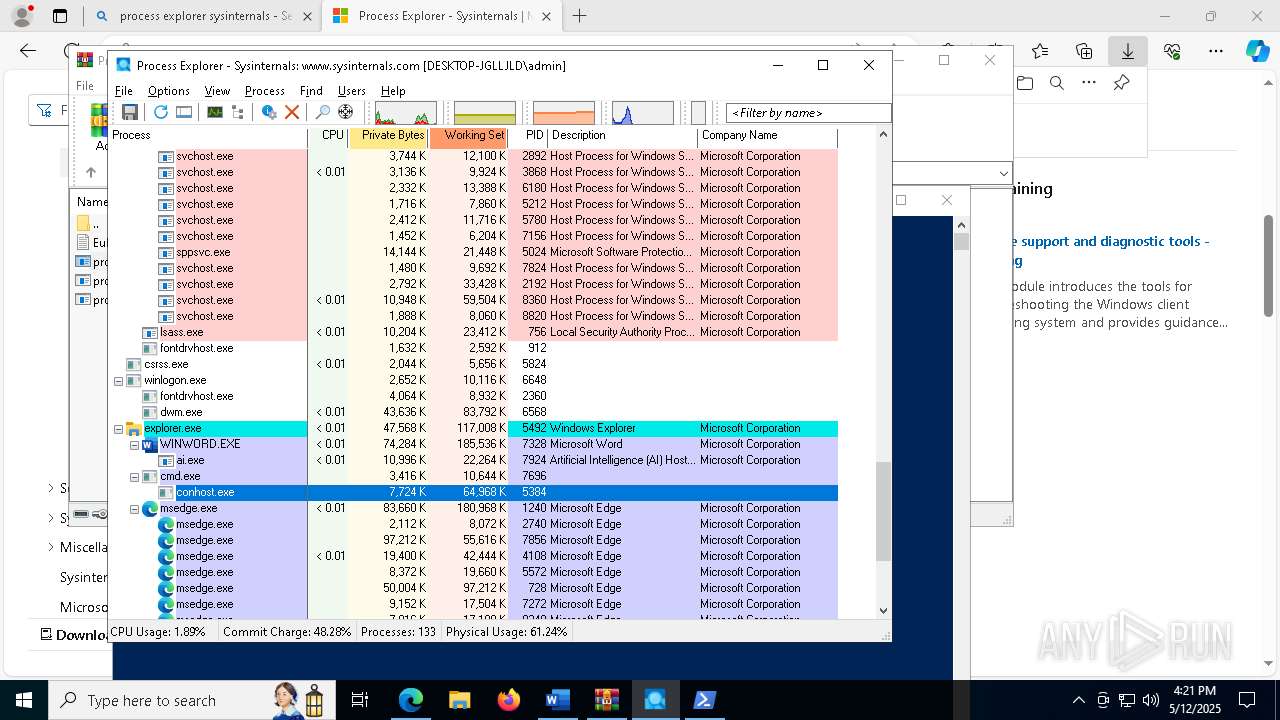Open the Edge Downloads toolbar icon
1280x720 pixels.
click(1128, 51)
